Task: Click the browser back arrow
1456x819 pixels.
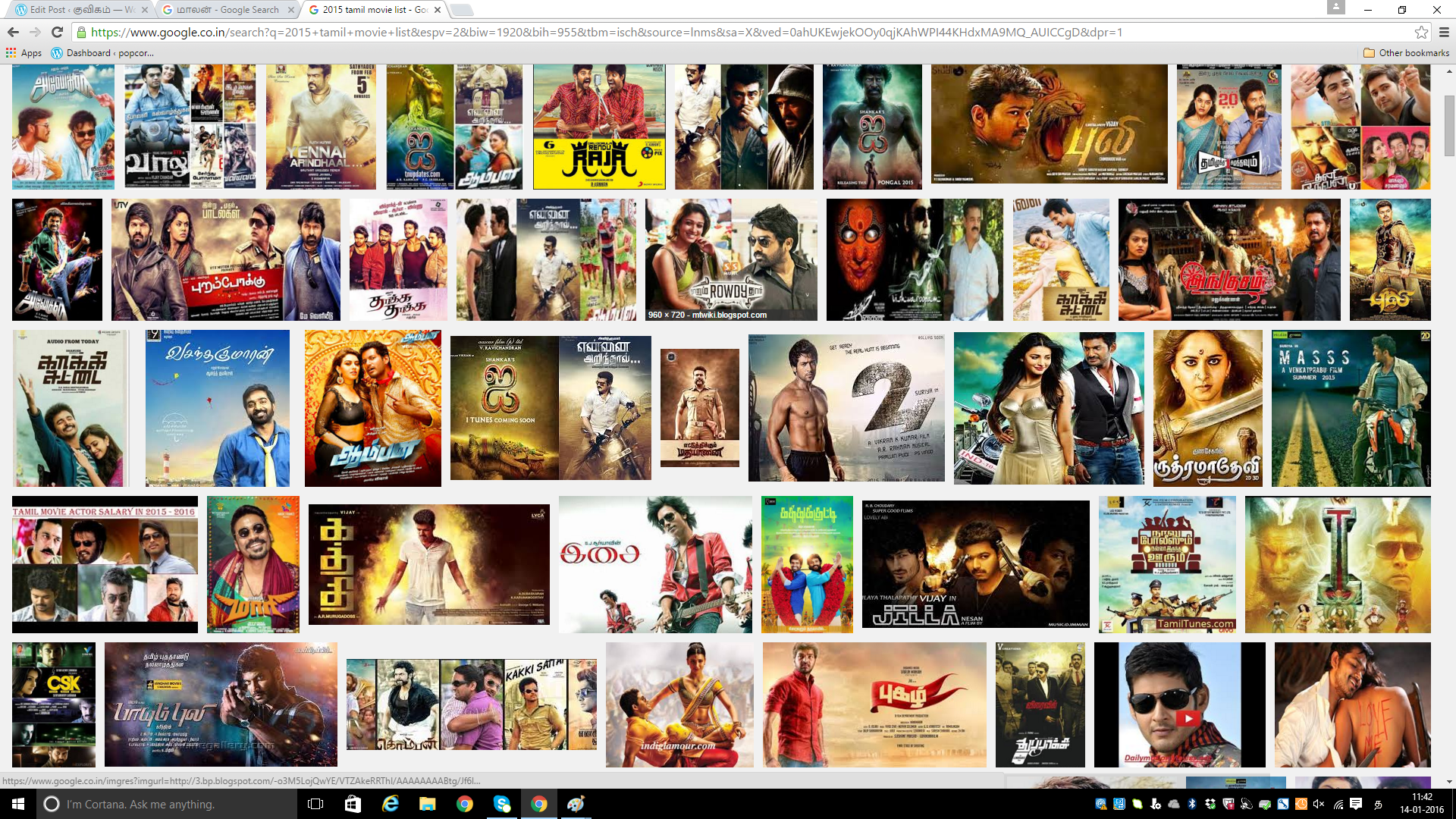Action: pos(13,32)
